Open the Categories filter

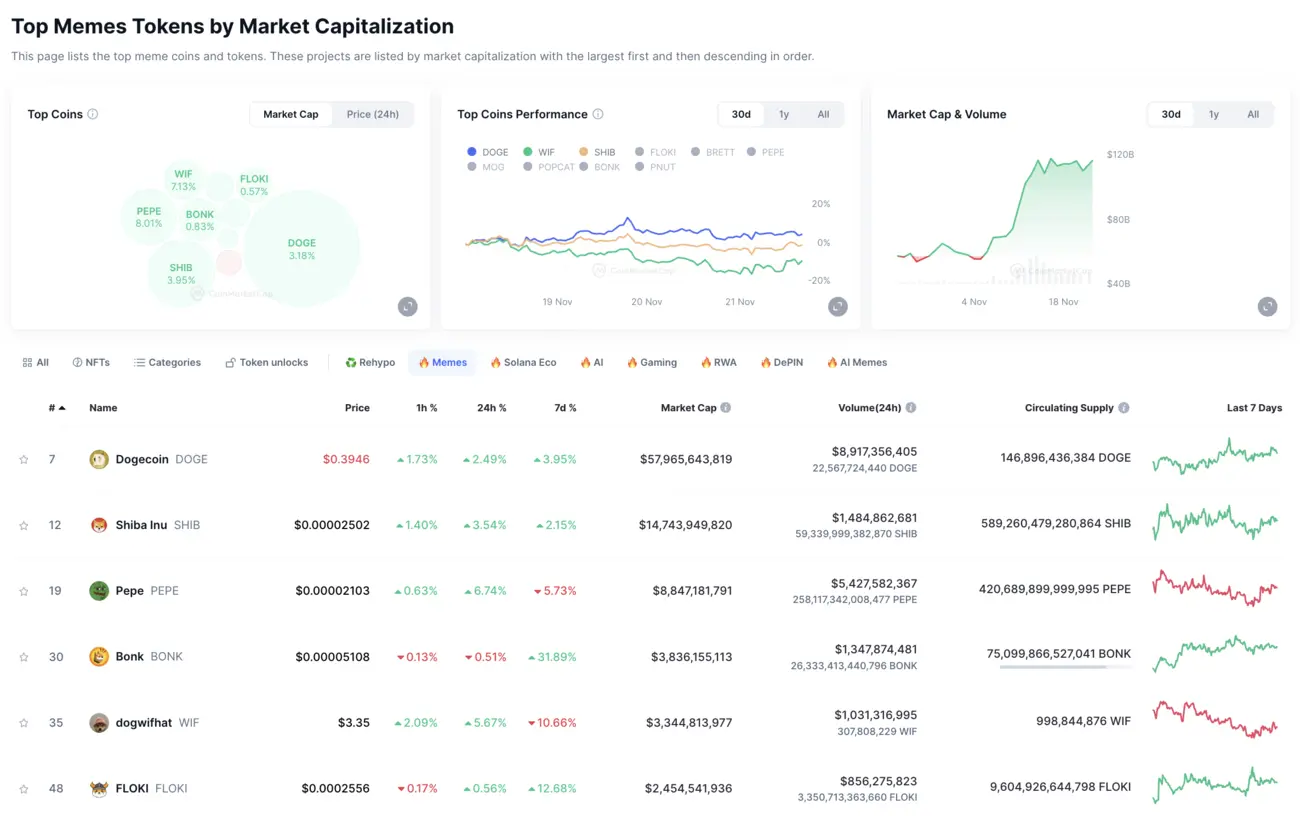pos(167,363)
